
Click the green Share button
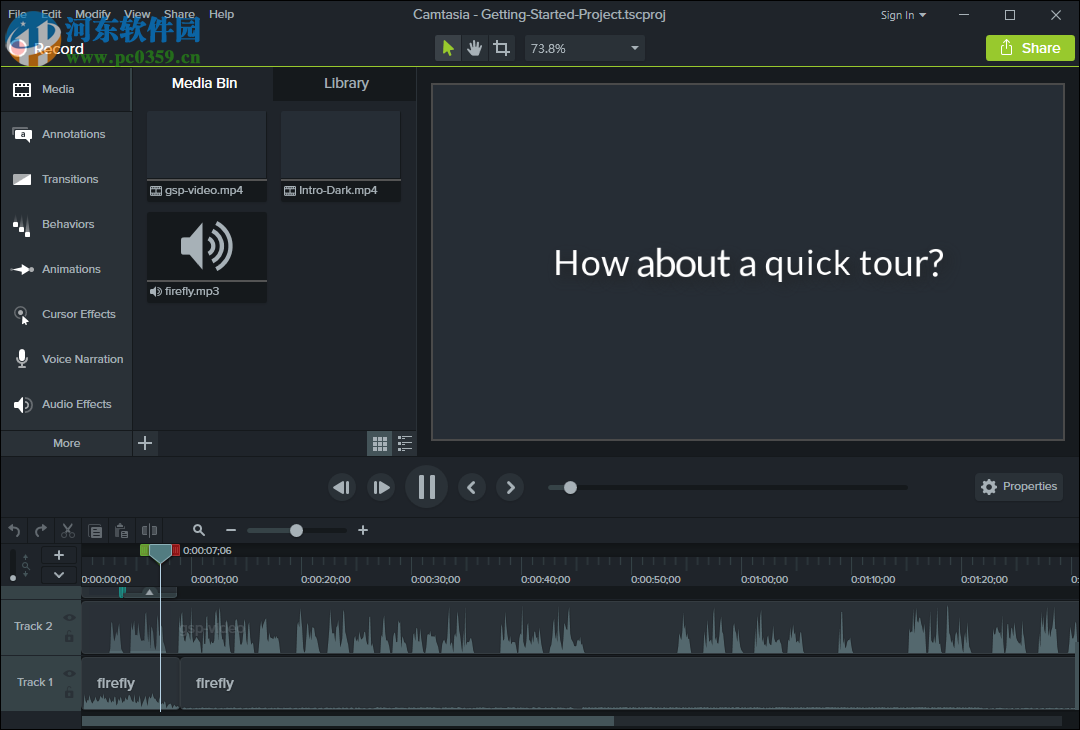1030,47
